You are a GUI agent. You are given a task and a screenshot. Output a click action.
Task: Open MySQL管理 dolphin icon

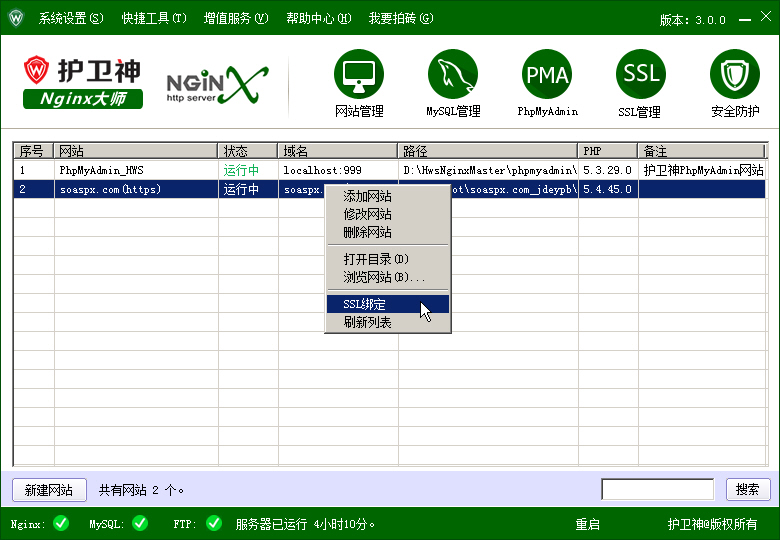(453, 75)
